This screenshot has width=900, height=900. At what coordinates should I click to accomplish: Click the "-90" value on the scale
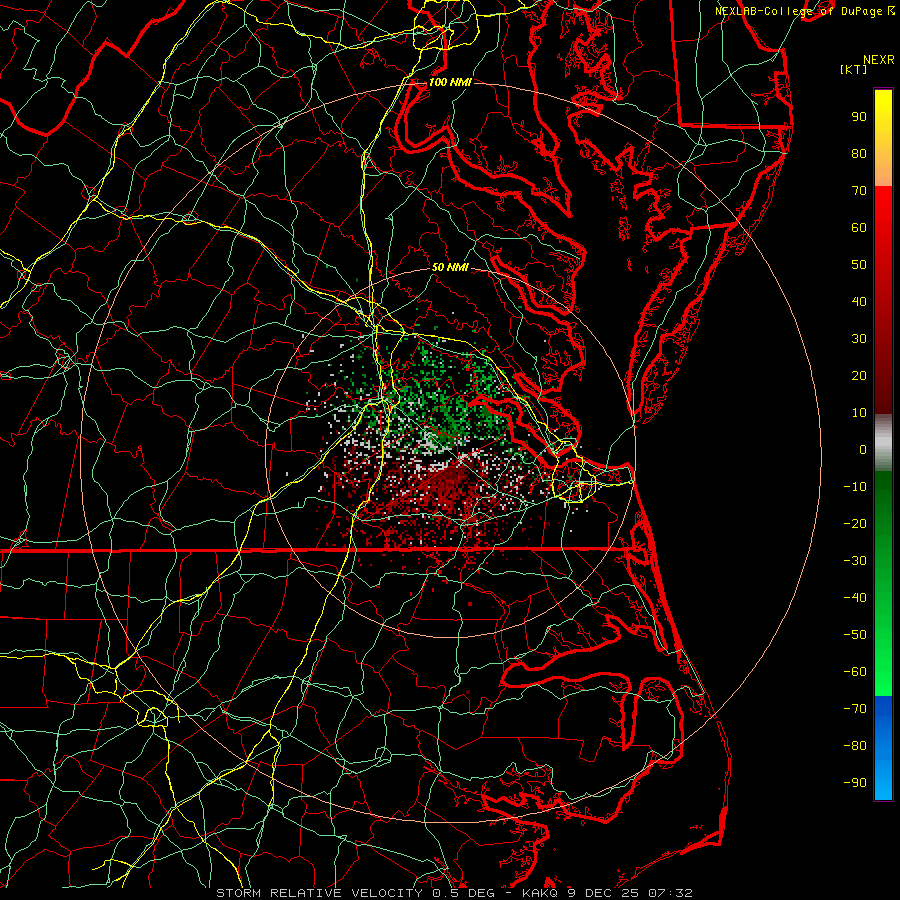coord(855,783)
